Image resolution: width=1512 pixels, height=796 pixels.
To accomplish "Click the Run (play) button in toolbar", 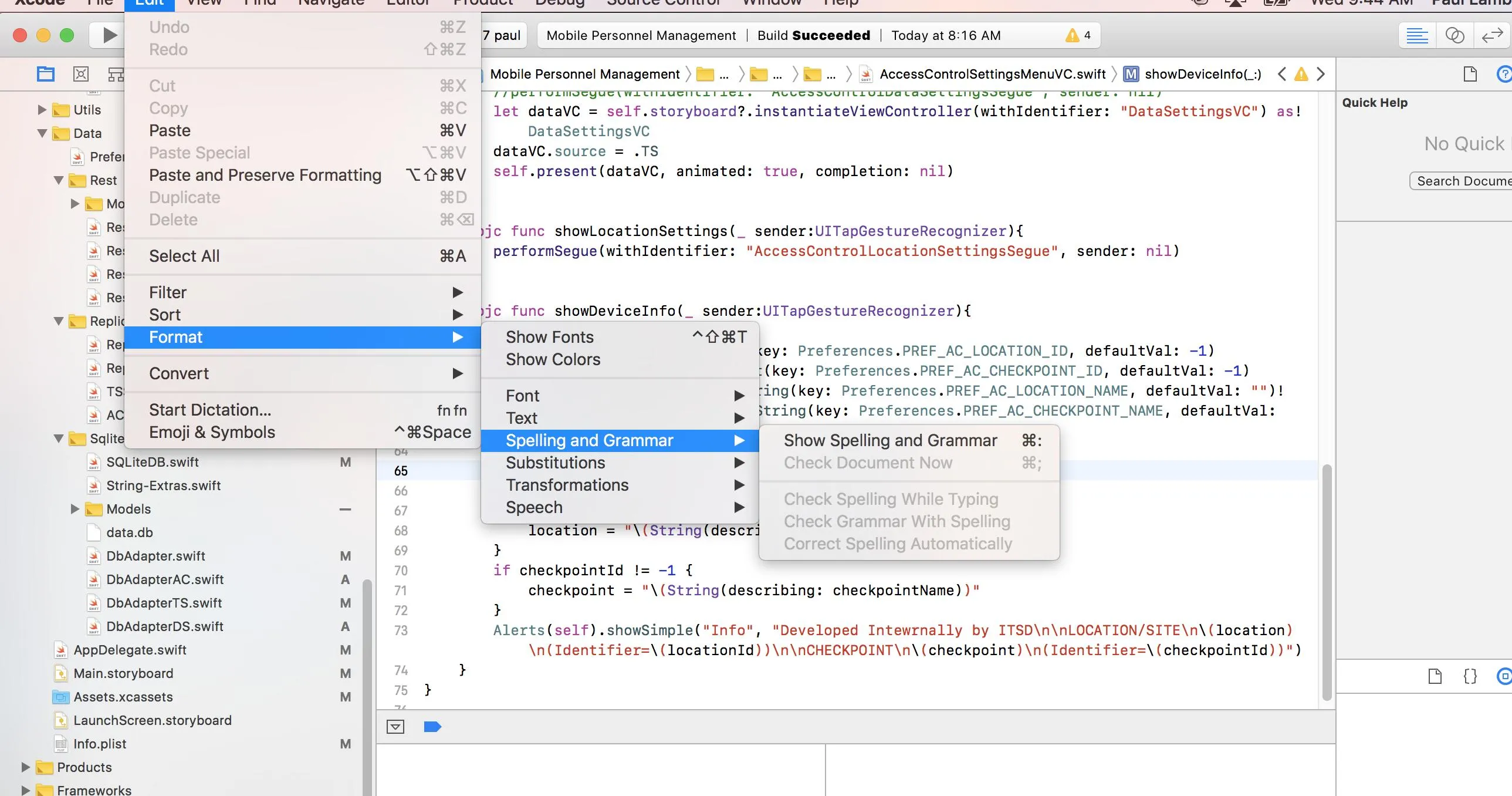I will click(109, 35).
